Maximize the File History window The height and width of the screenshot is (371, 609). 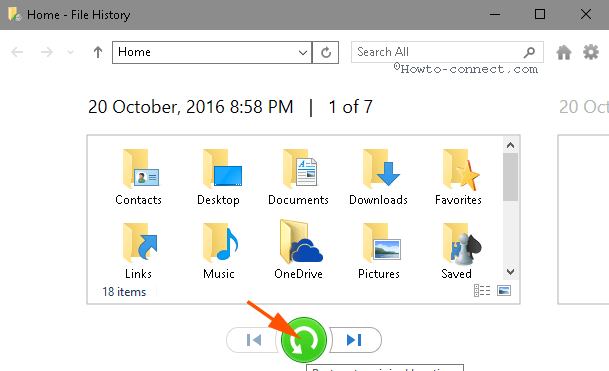pyautogui.click(x=540, y=14)
